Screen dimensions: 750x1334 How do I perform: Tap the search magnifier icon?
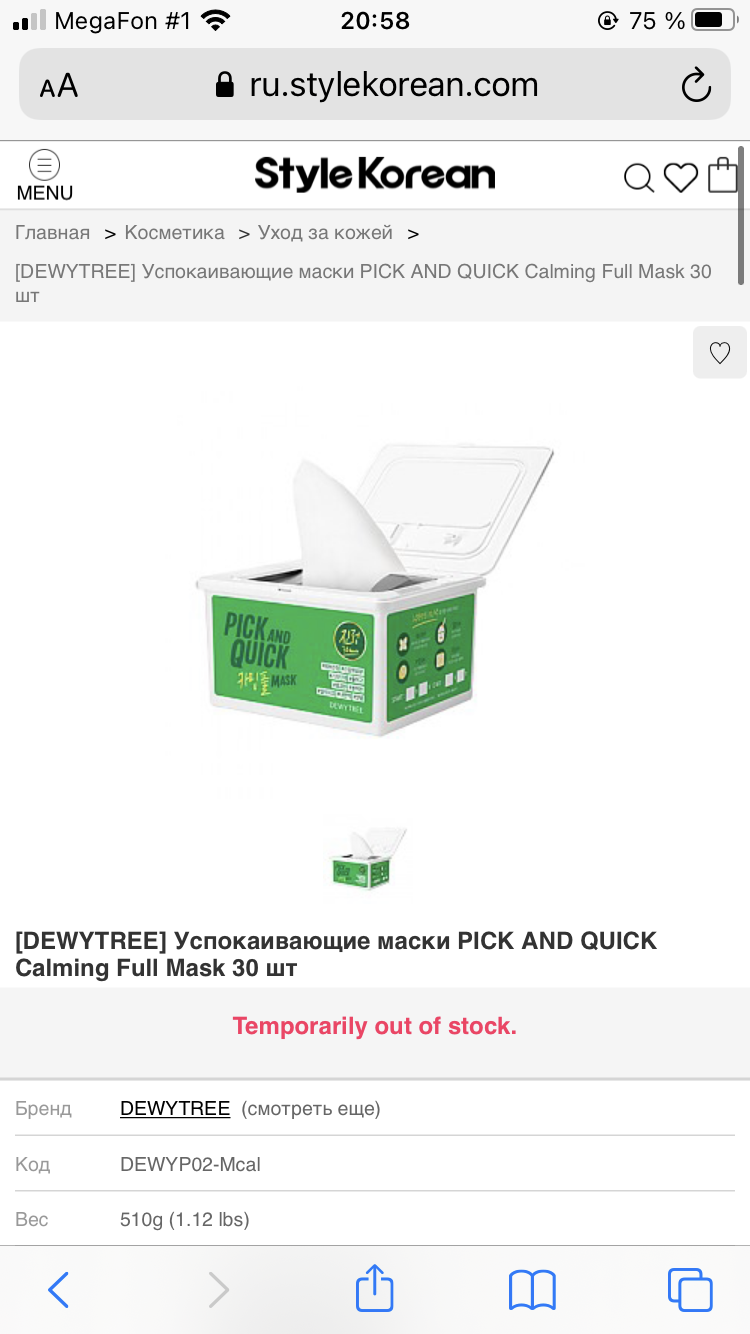click(x=638, y=178)
